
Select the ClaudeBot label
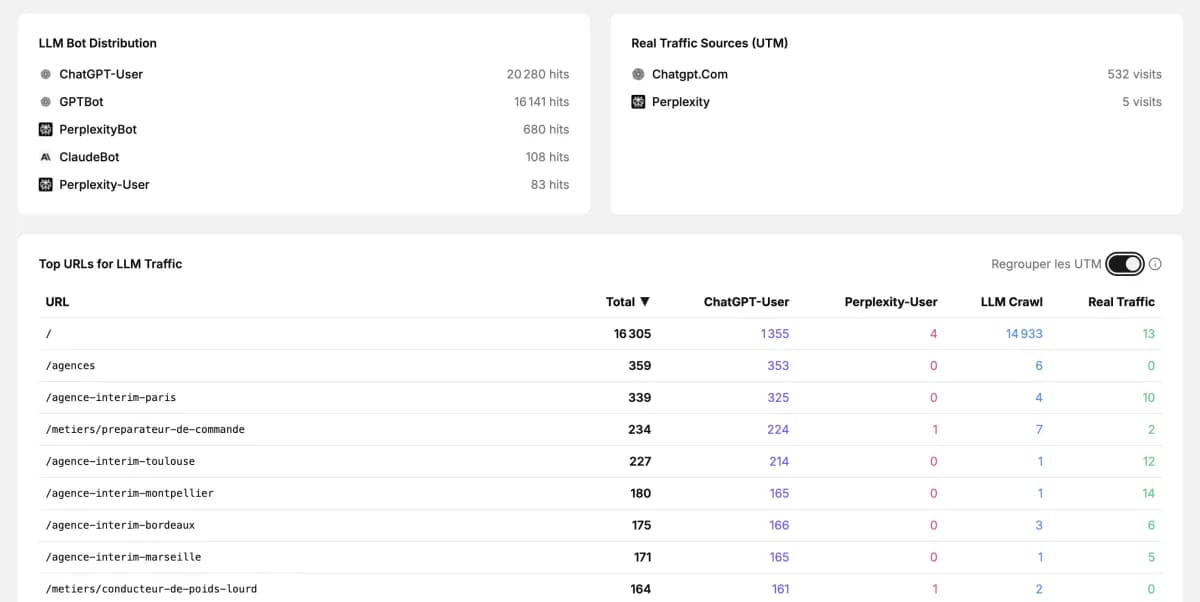coord(91,157)
